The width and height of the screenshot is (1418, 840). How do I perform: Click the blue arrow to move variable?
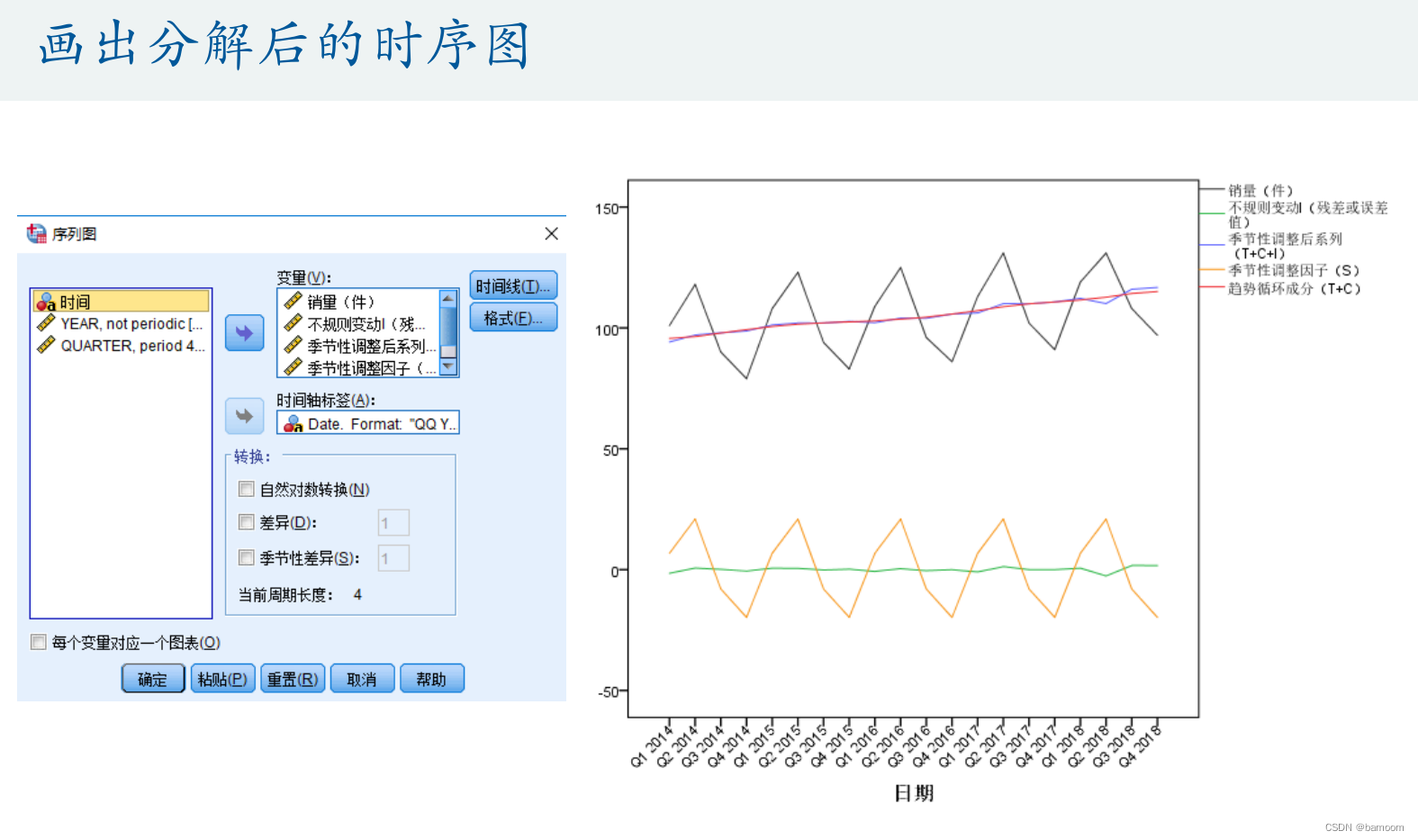244,333
